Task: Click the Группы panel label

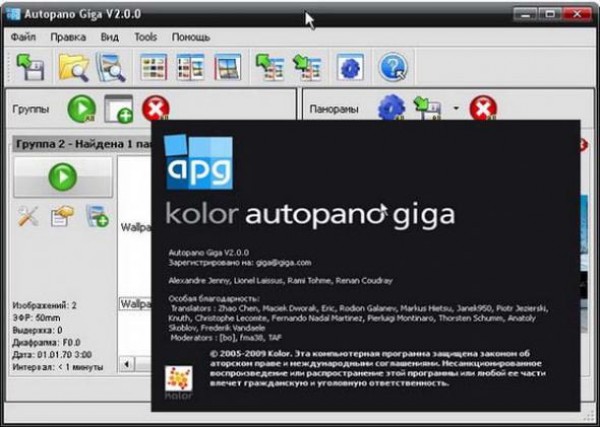Action: click(31, 109)
